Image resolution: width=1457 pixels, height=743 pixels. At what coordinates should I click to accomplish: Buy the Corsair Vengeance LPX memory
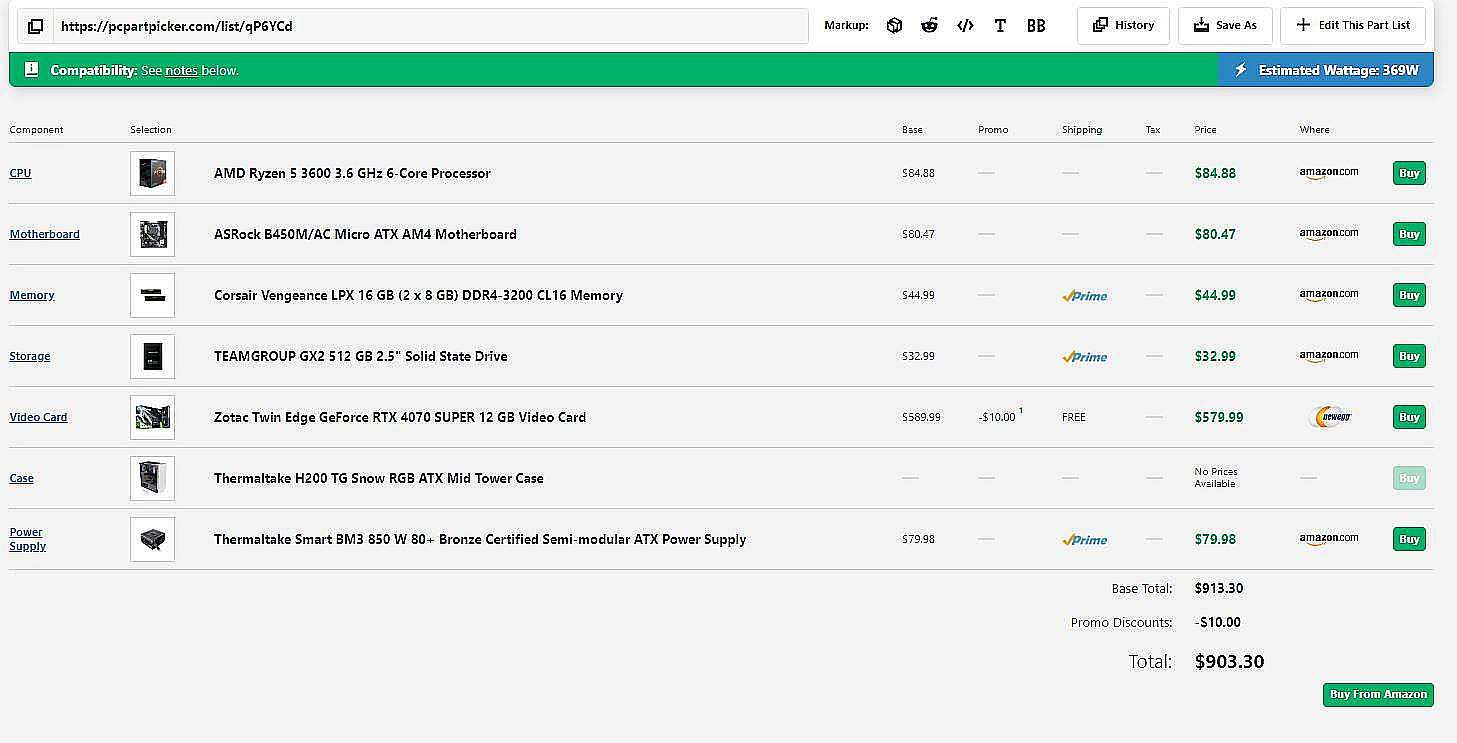tap(1409, 295)
